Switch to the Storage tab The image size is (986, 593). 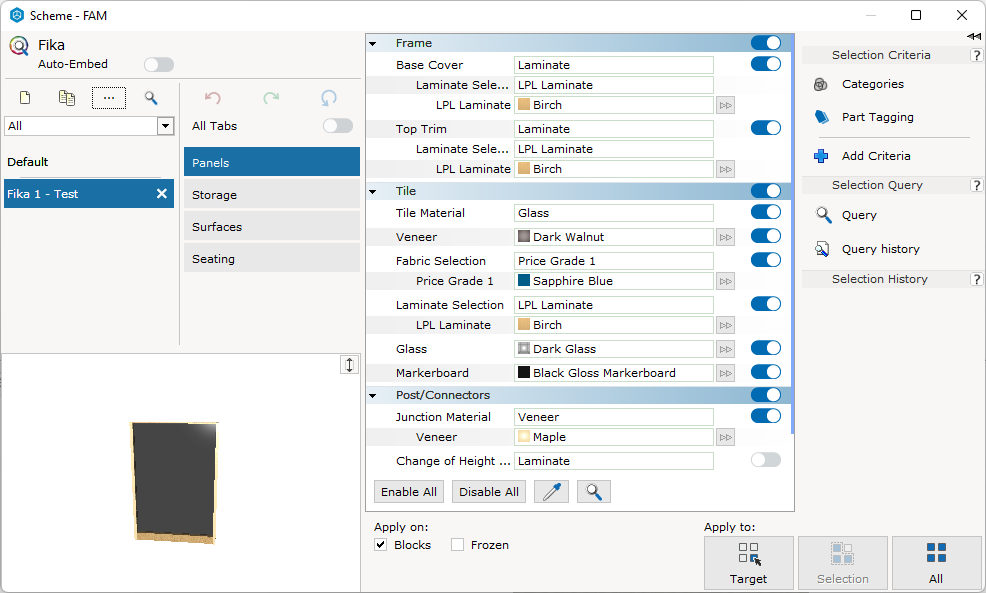(x=272, y=195)
